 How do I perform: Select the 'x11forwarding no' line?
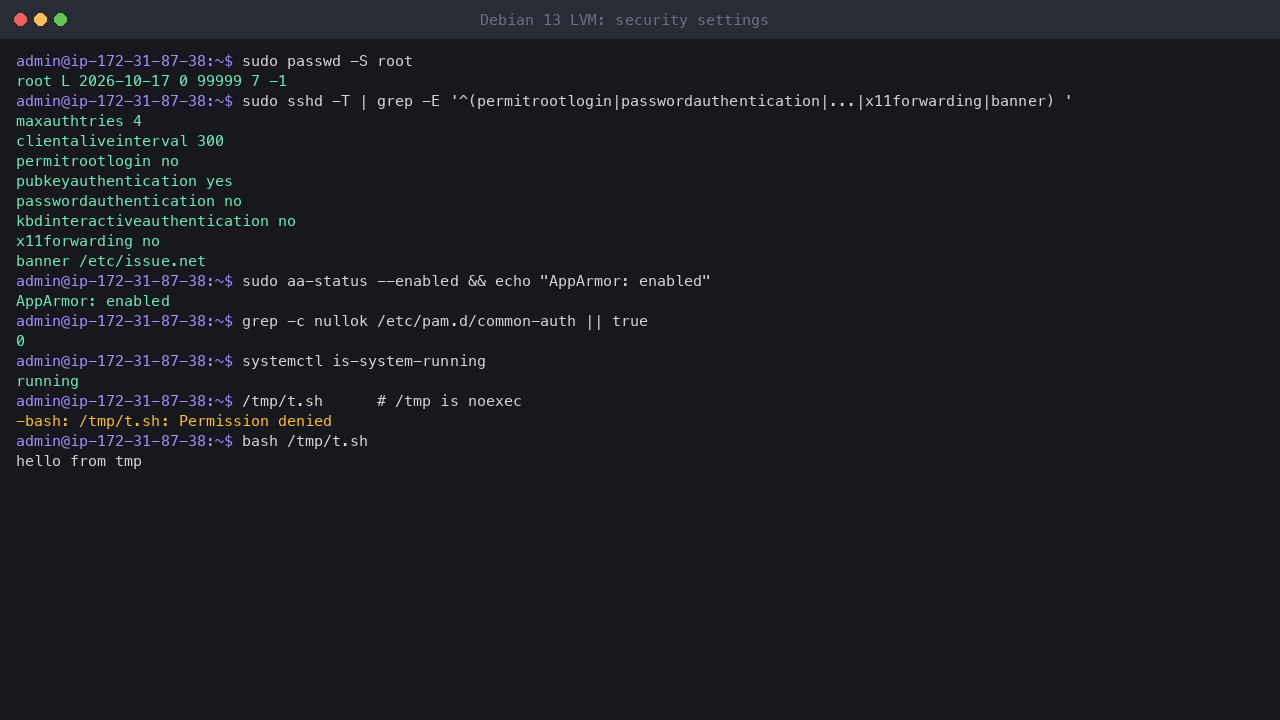point(88,241)
